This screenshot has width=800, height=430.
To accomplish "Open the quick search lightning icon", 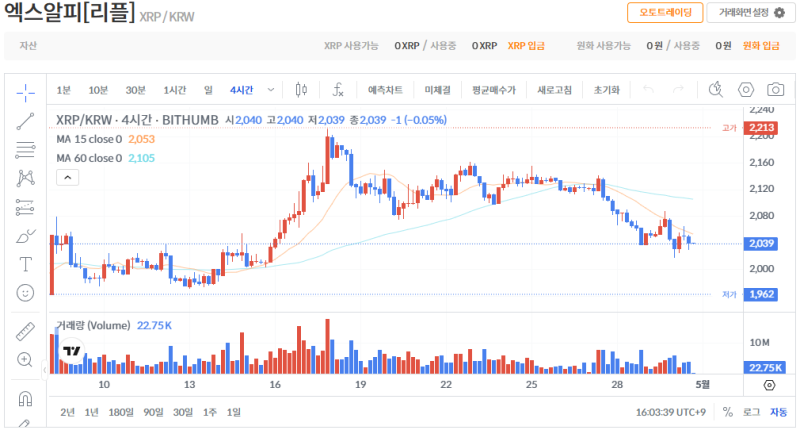I will click(x=716, y=90).
